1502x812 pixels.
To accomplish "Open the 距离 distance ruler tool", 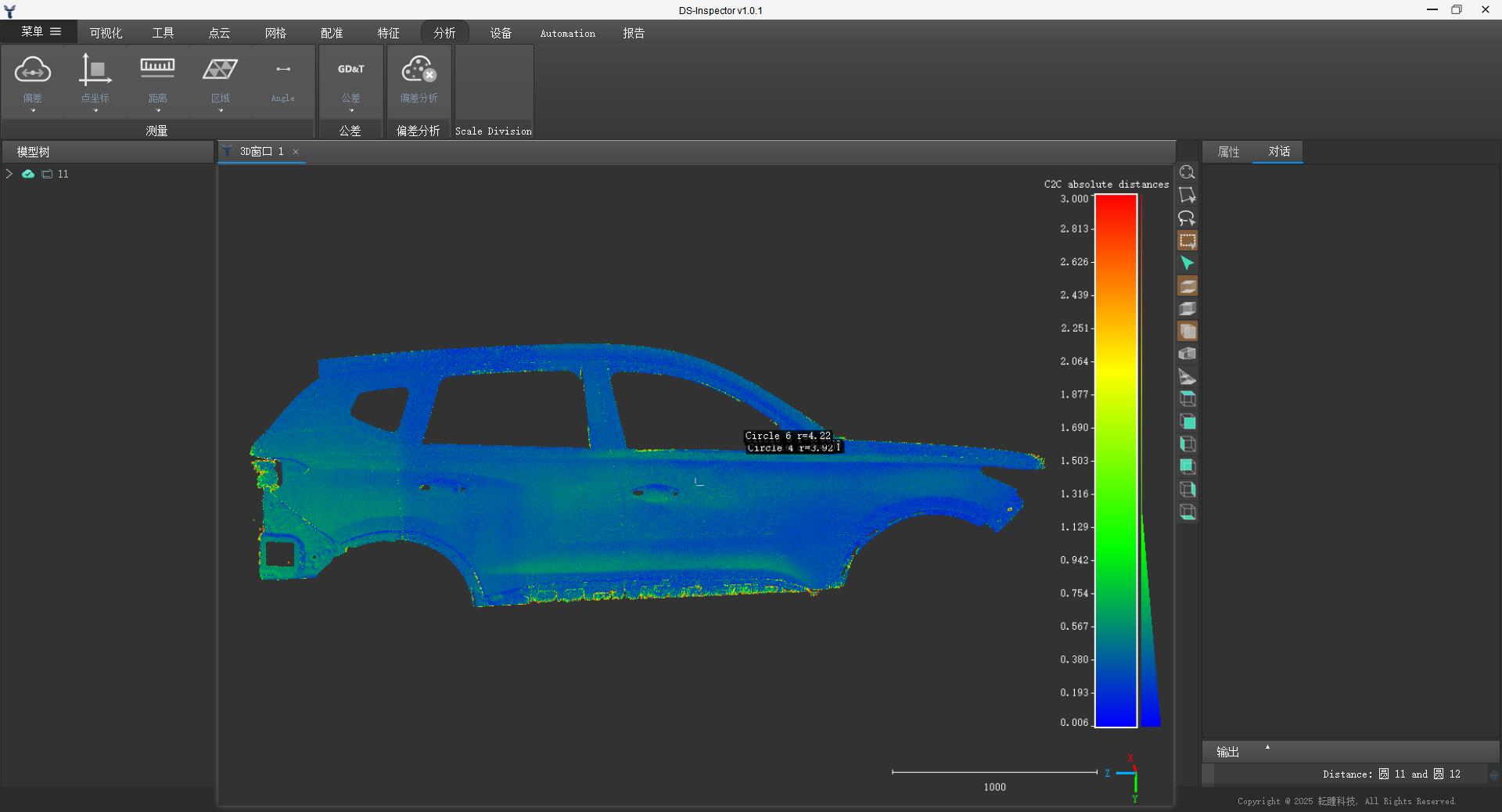I will [x=157, y=70].
